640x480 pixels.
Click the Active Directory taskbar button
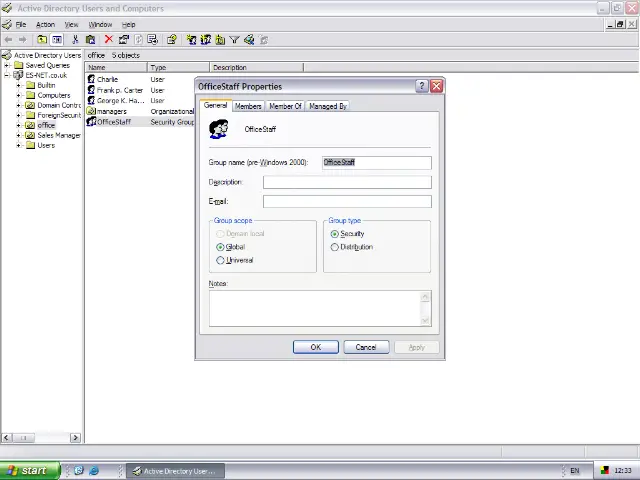tap(176, 471)
